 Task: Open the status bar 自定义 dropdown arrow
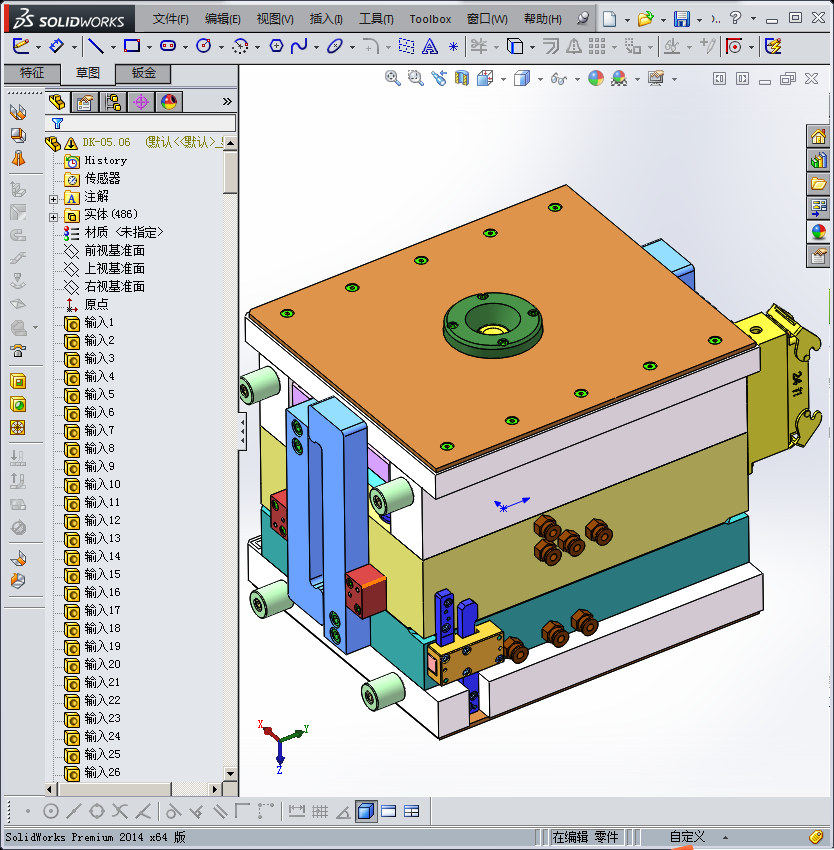coord(725,838)
